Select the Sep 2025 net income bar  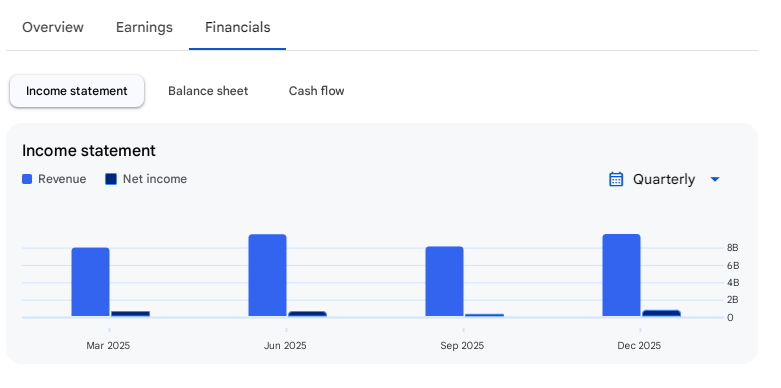point(485,315)
